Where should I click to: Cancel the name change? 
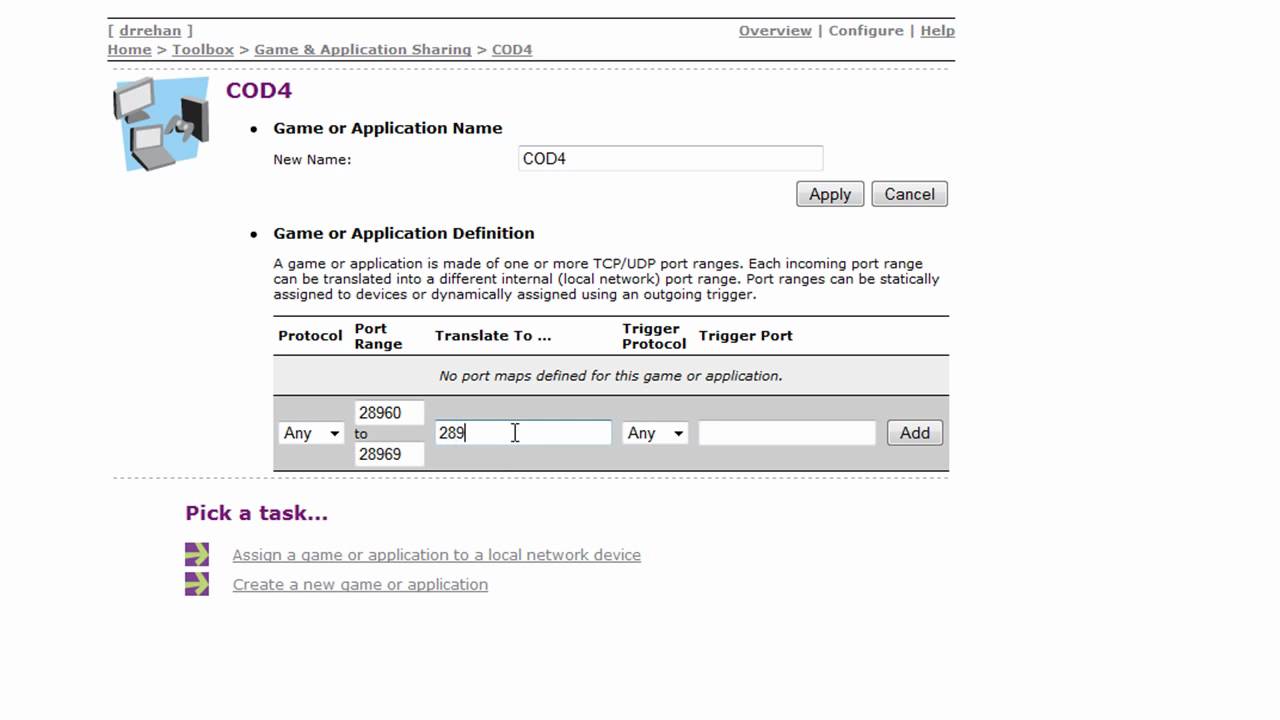tap(909, 194)
